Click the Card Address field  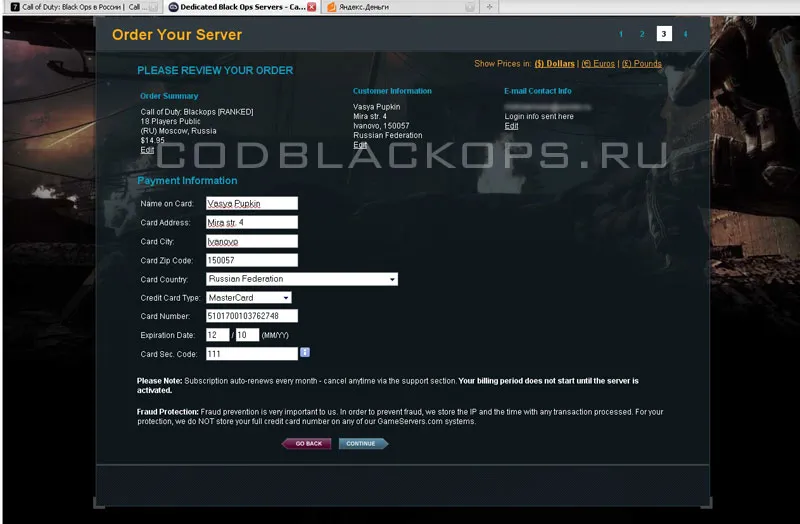252,222
